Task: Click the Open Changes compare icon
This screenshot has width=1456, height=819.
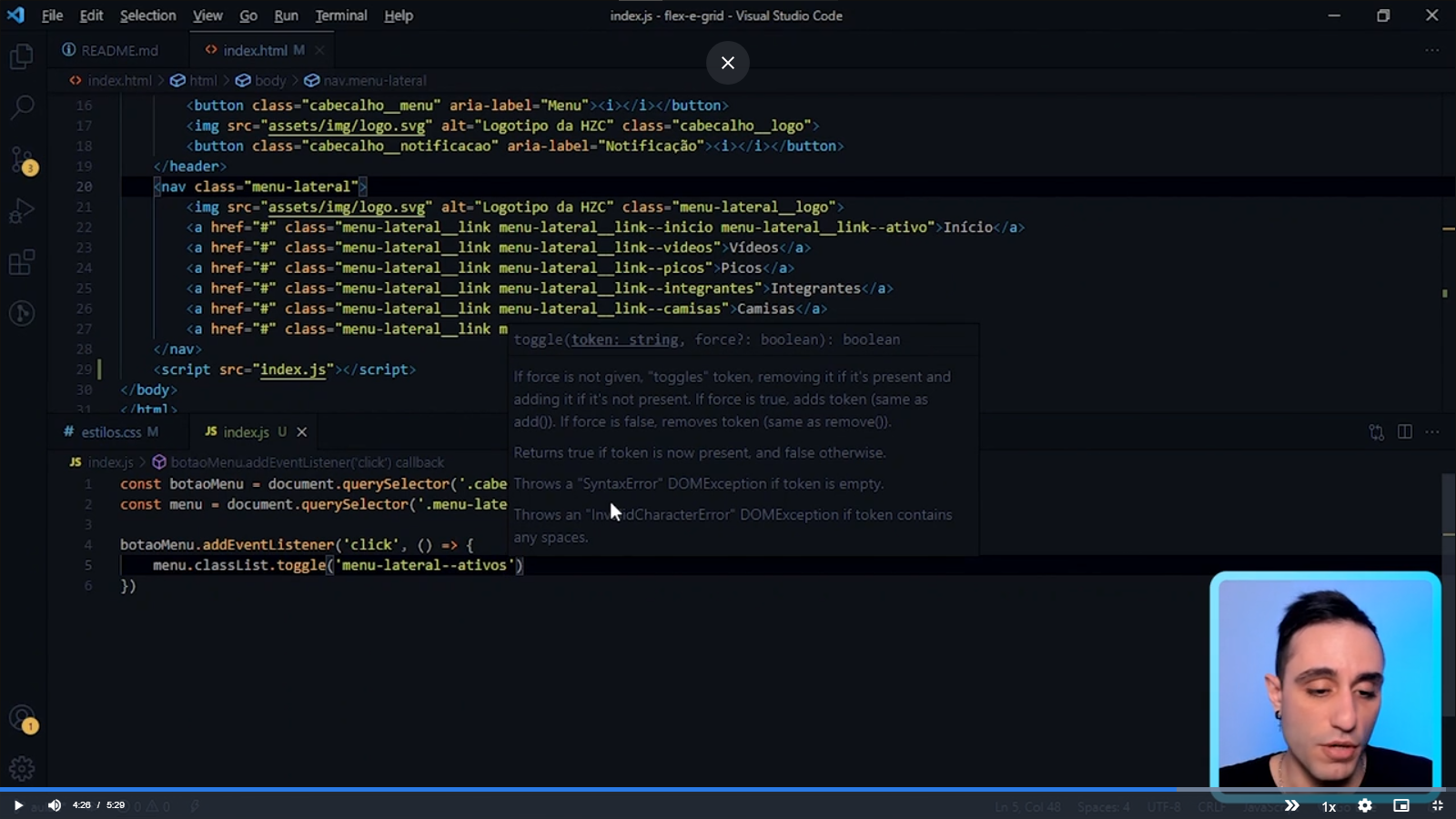Action: tap(1376, 432)
